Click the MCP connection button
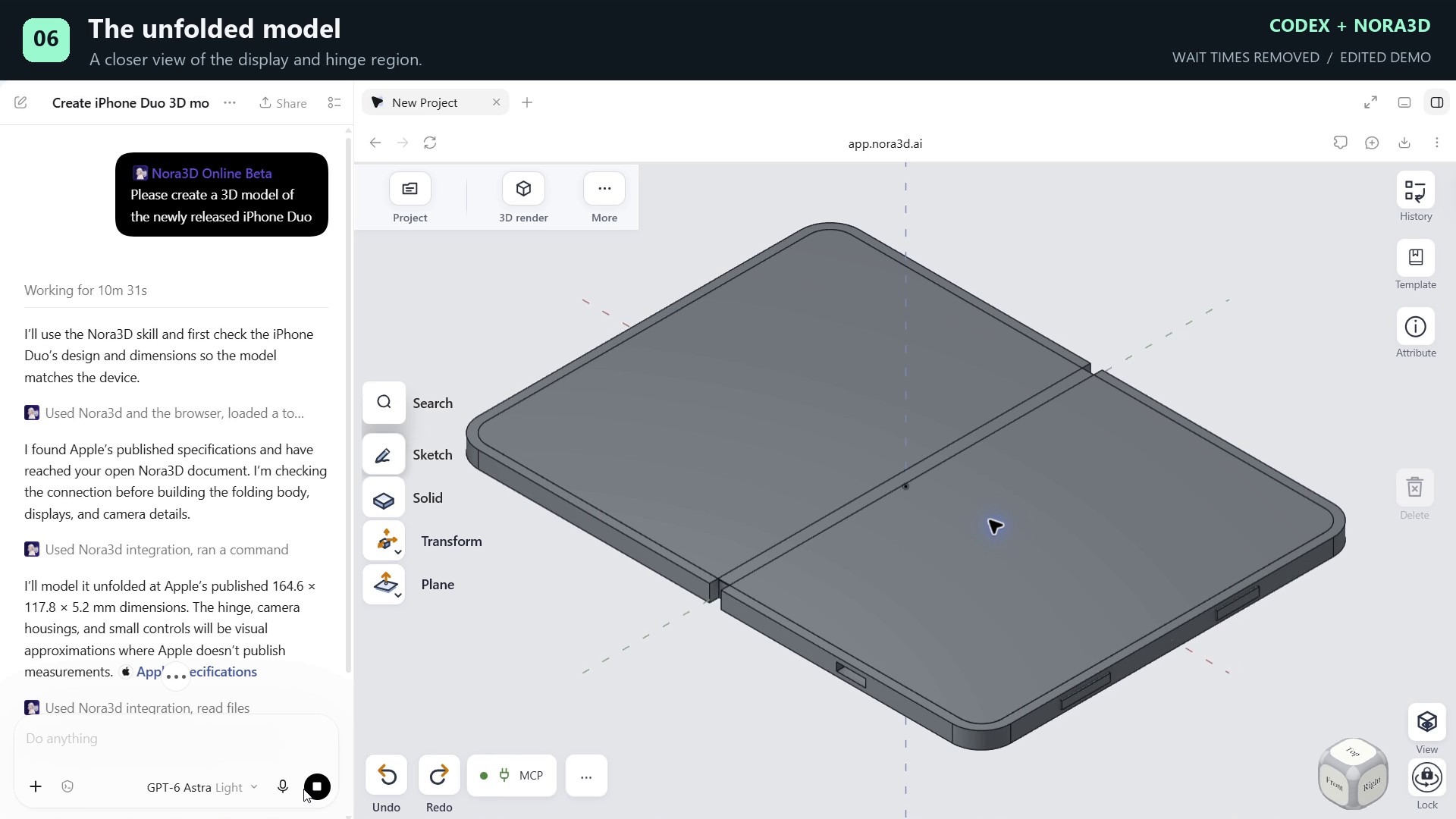Screen dimensions: 1456x819 coord(512,776)
